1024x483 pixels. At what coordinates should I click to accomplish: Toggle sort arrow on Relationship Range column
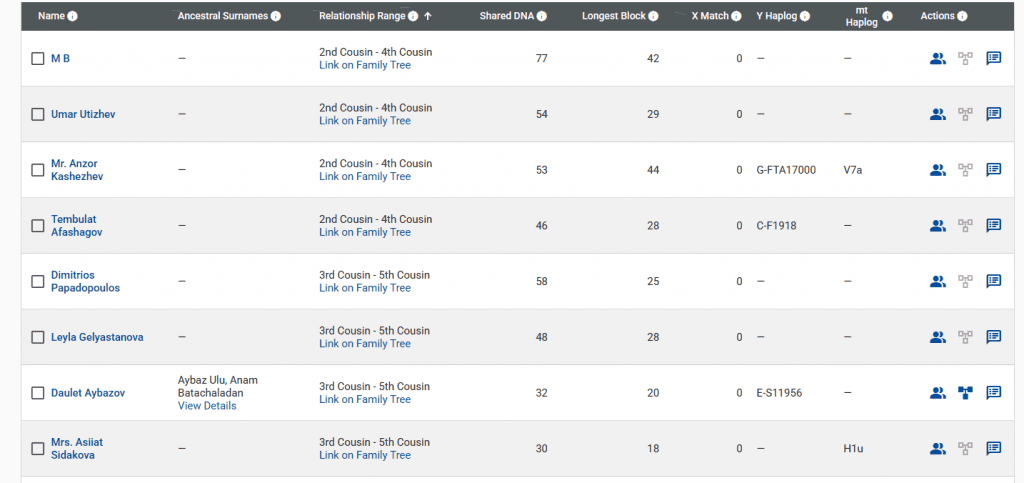pos(428,17)
